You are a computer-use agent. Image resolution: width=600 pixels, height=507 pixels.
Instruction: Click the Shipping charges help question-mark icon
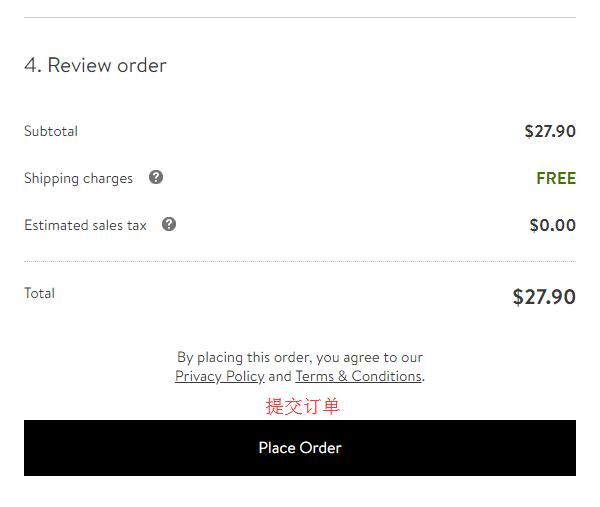[156, 177]
